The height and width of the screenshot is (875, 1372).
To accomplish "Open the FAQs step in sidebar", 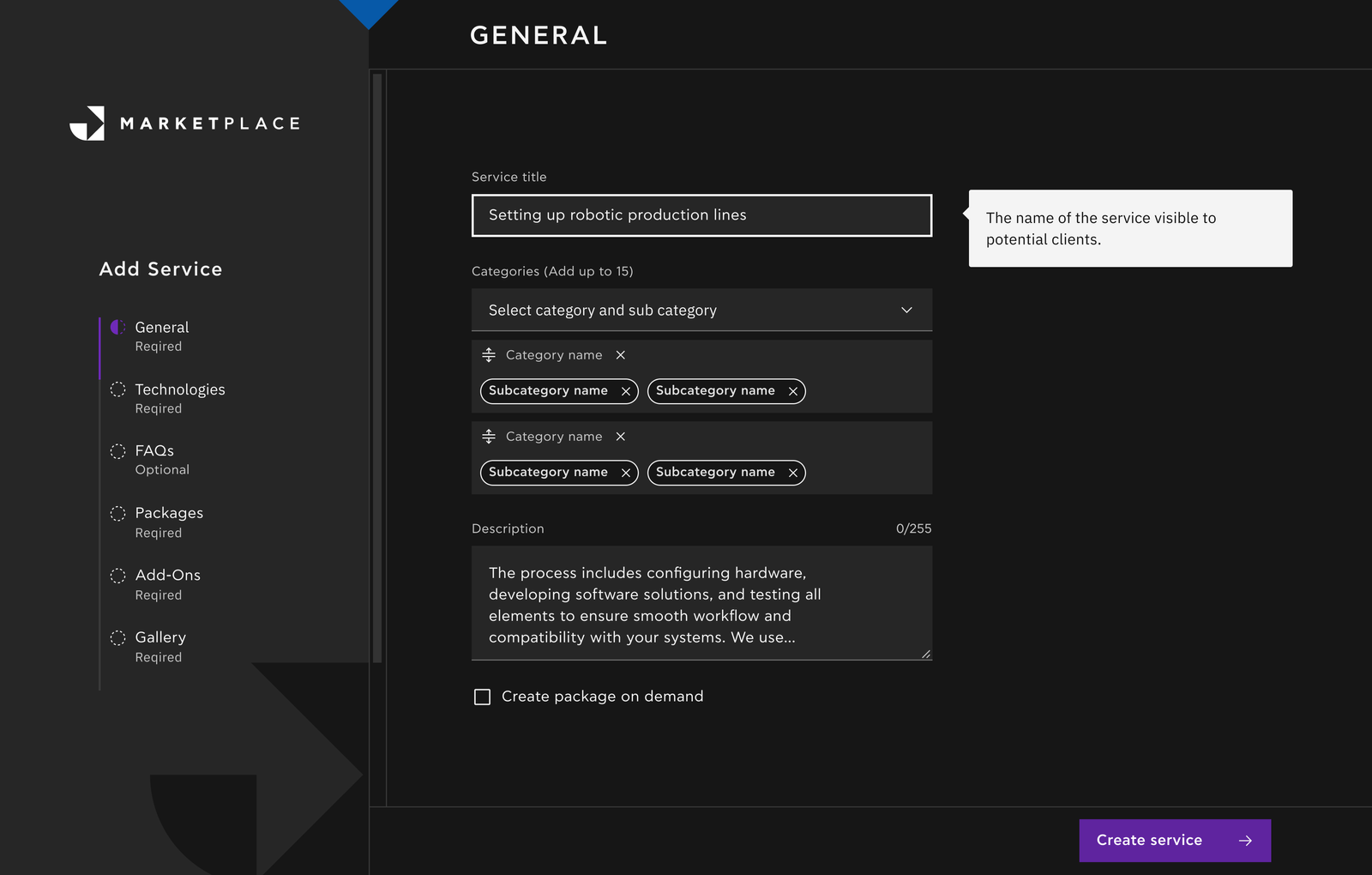I will 154,451.
